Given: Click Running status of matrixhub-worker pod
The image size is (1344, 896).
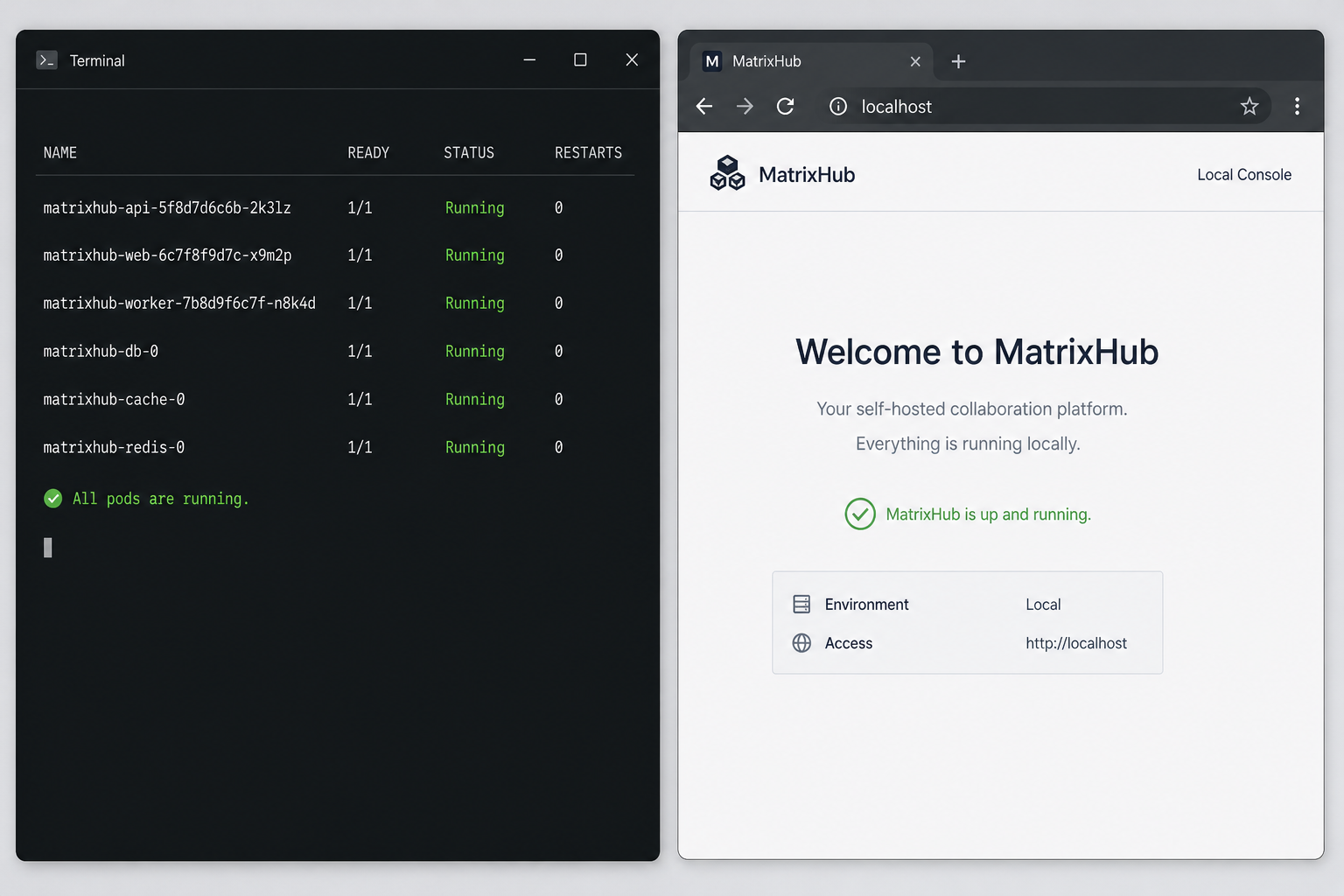Looking at the screenshot, I should [475, 304].
